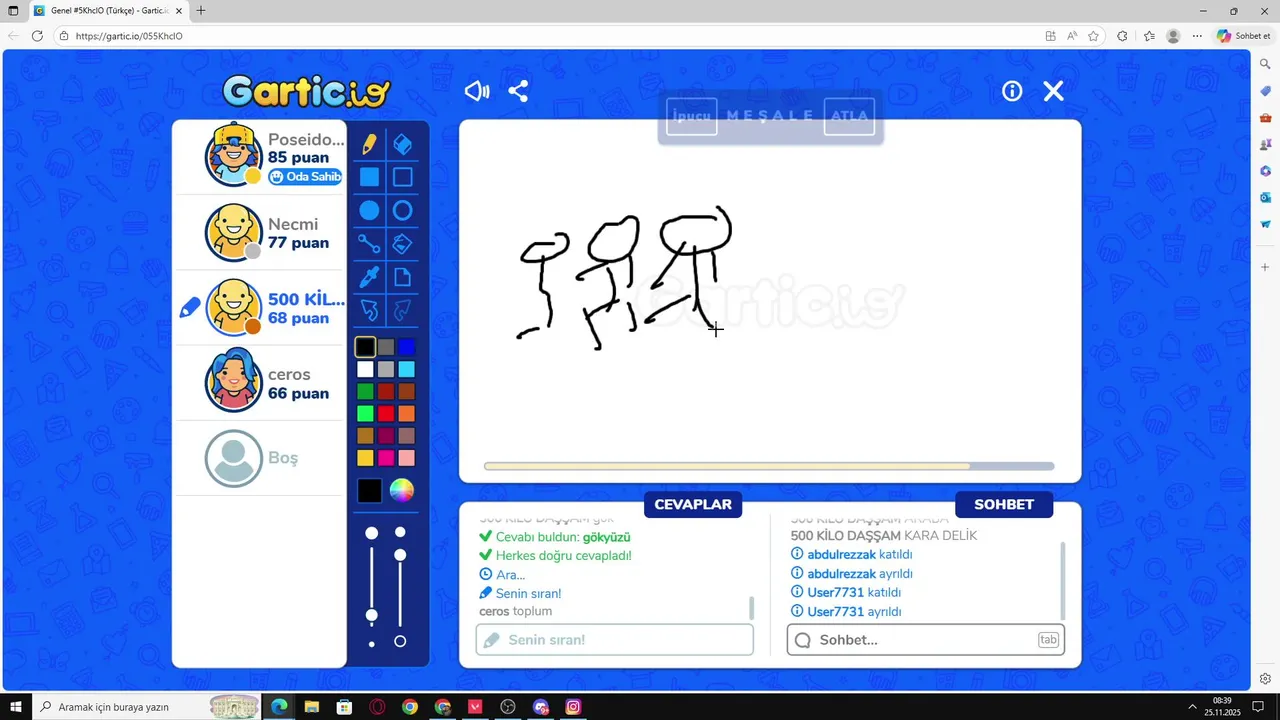Open the custom color wheel picker

click(x=401, y=490)
